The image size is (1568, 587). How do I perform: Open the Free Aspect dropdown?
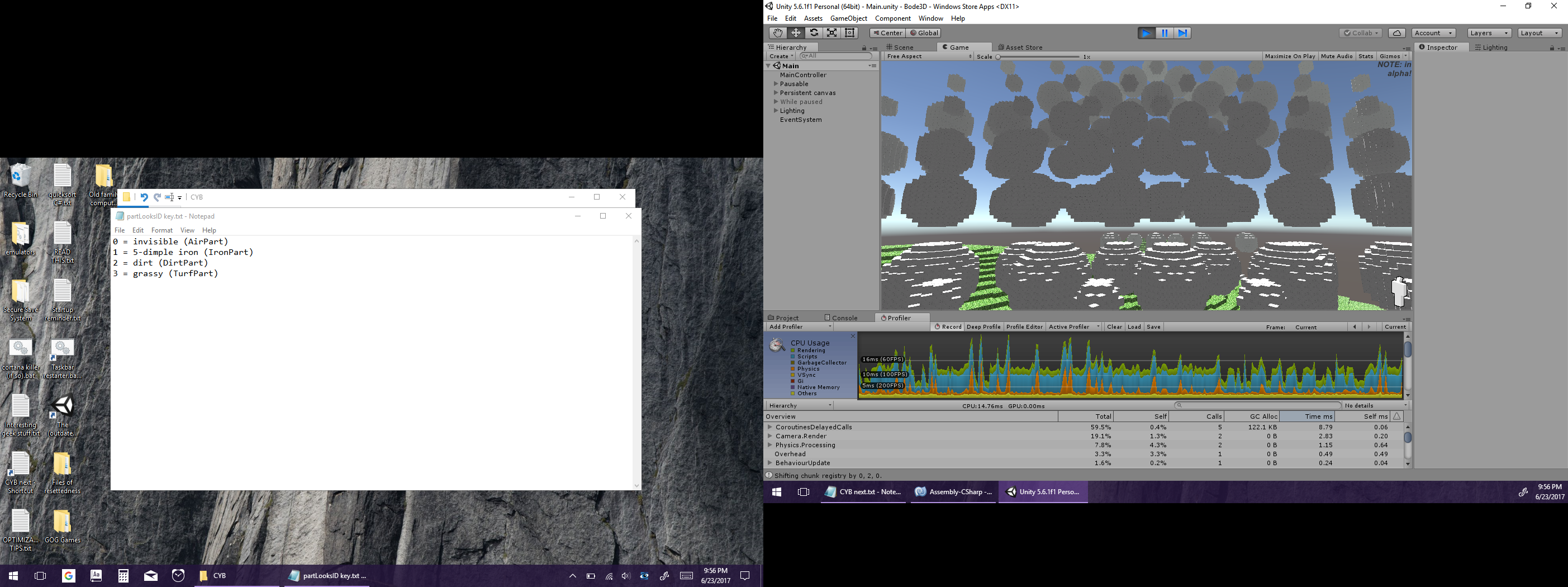tap(928, 56)
